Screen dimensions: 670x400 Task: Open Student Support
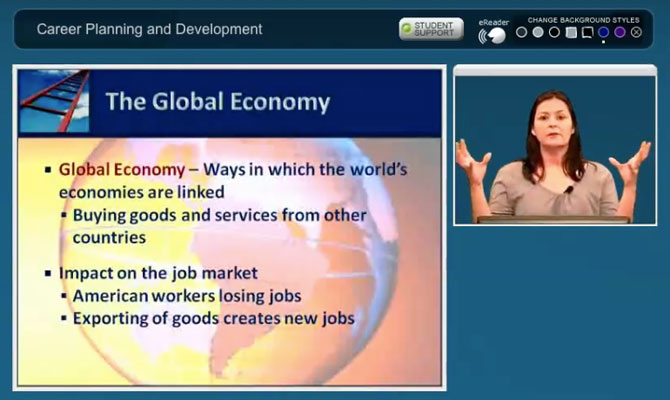click(431, 29)
